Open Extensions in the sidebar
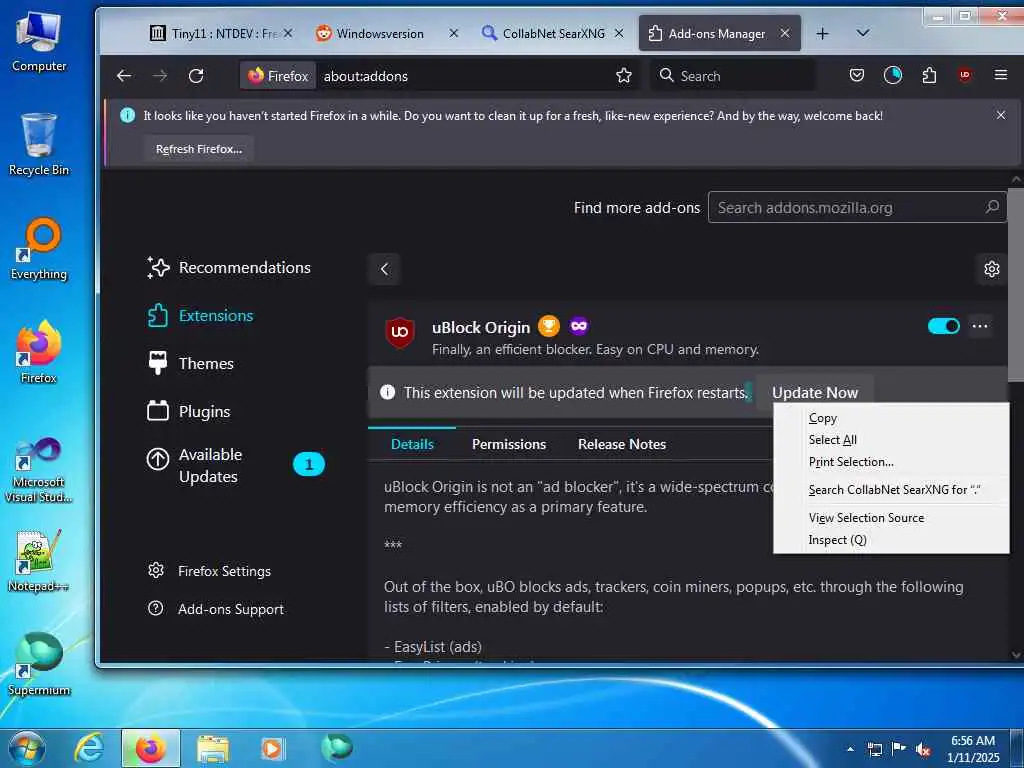The height and width of the screenshot is (768, 1024). click(200, 315)
